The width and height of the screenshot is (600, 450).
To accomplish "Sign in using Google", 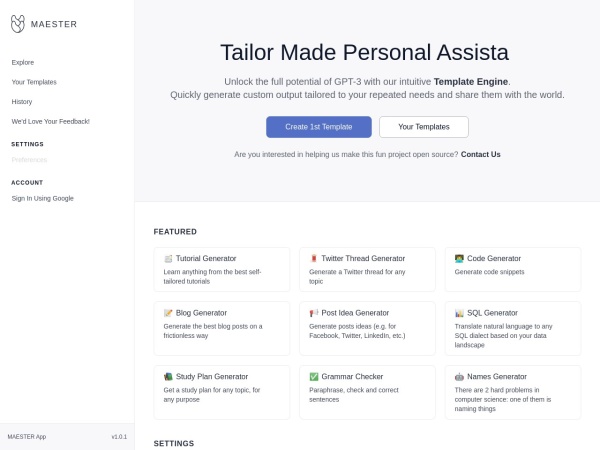I will (x=42, y=198).
